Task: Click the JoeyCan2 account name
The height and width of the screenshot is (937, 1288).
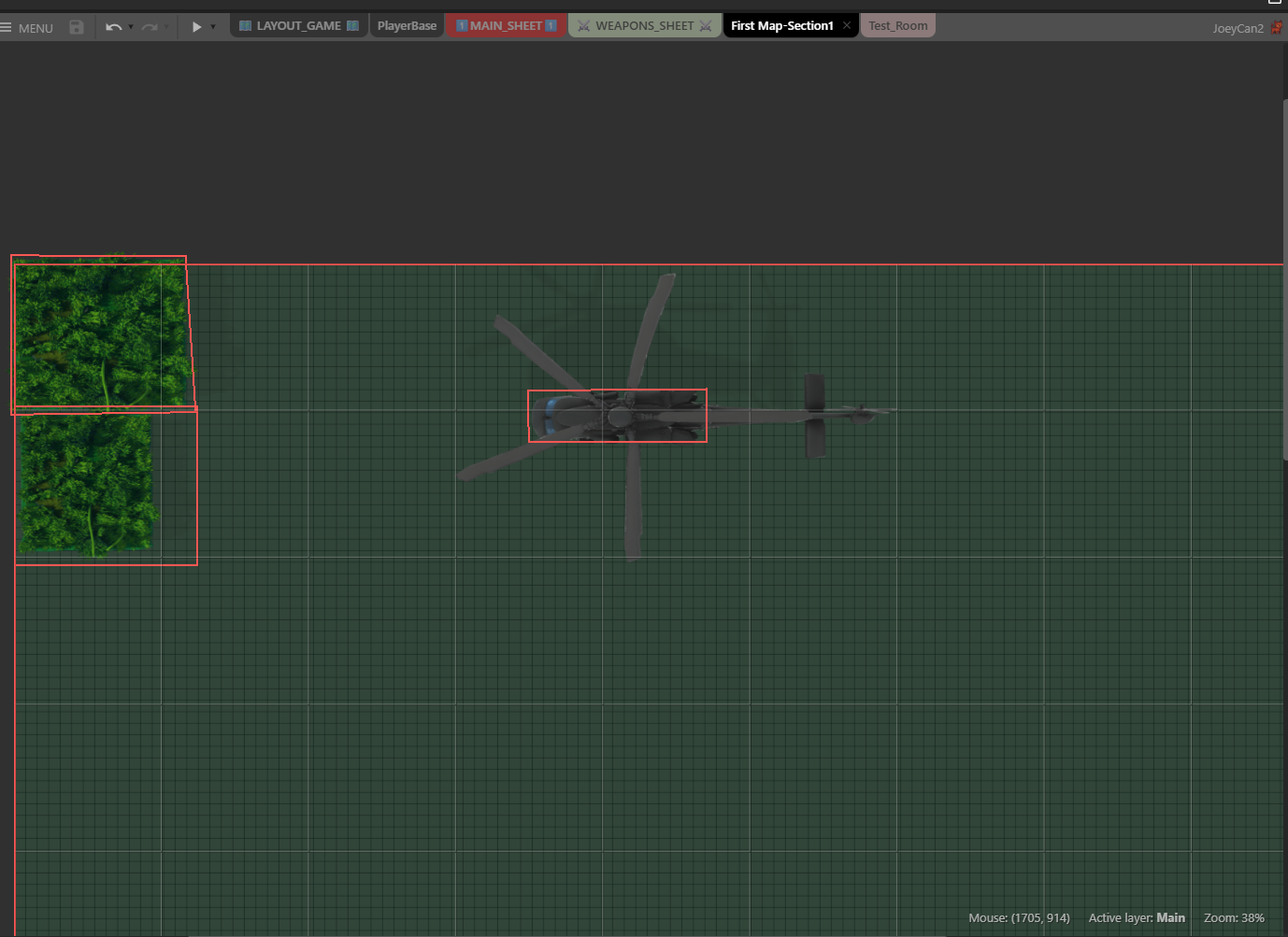Action: click(x=1238, y=28)
